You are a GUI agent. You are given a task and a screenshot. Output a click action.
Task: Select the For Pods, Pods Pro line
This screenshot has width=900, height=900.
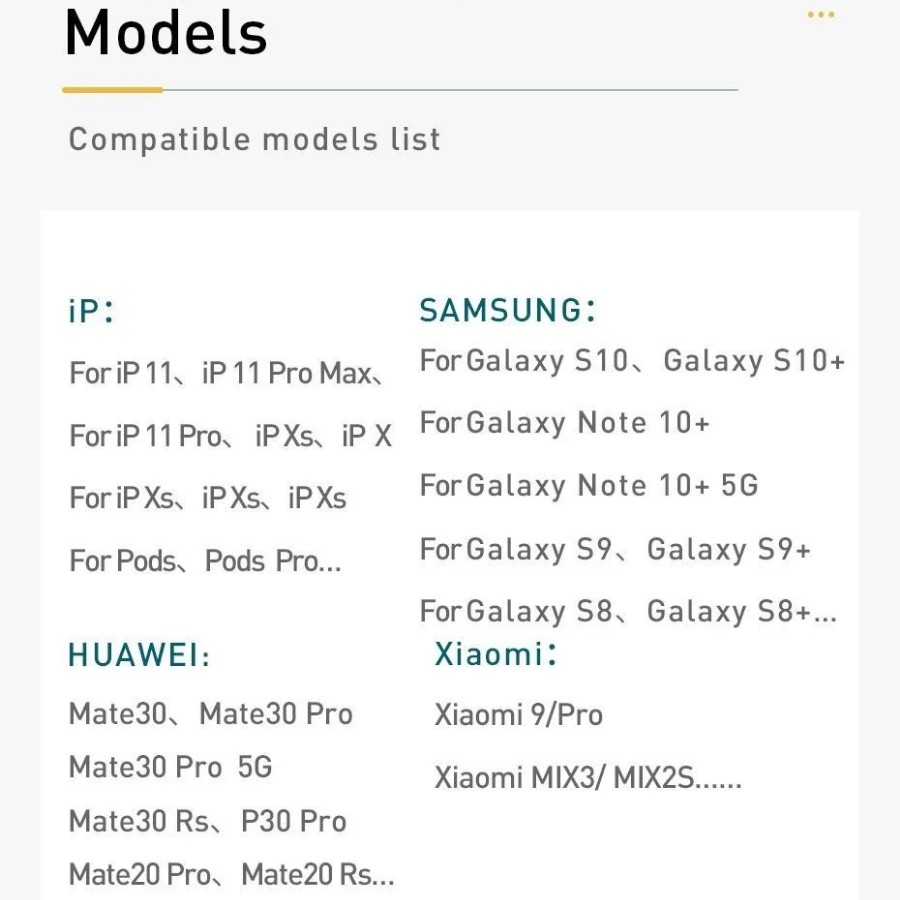click(205, 561)
